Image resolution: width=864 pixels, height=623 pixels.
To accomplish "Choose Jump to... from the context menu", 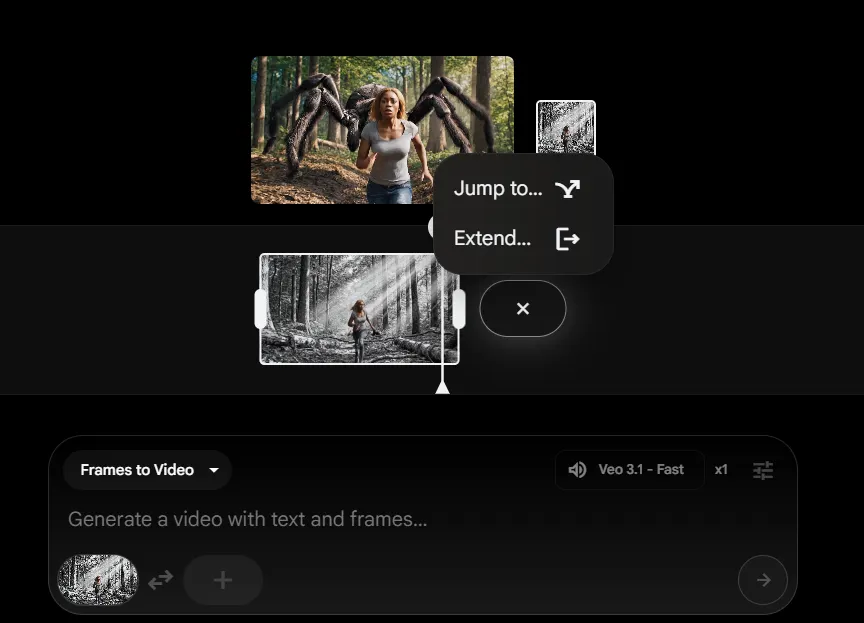I will coord(497,188).
